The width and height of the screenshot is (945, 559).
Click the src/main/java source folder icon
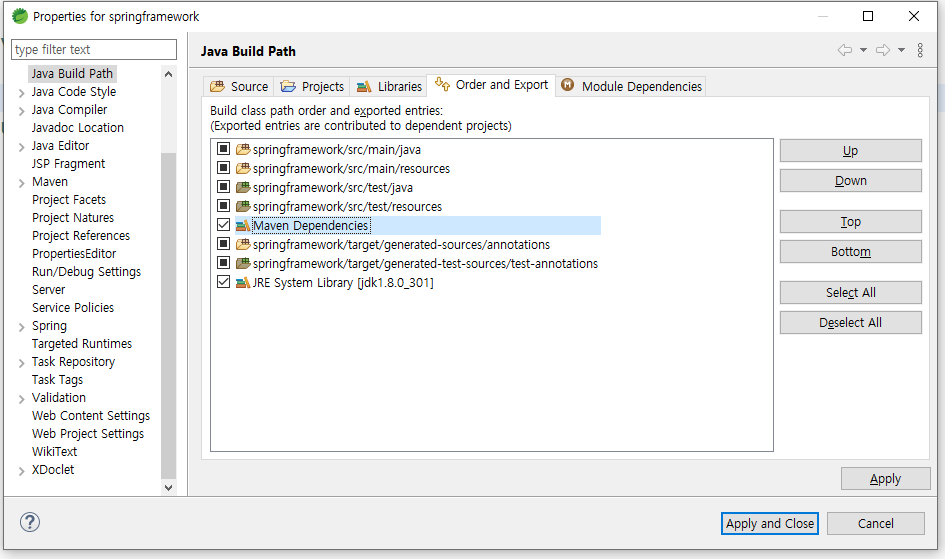pyautogui.click(x=243, y=149)
